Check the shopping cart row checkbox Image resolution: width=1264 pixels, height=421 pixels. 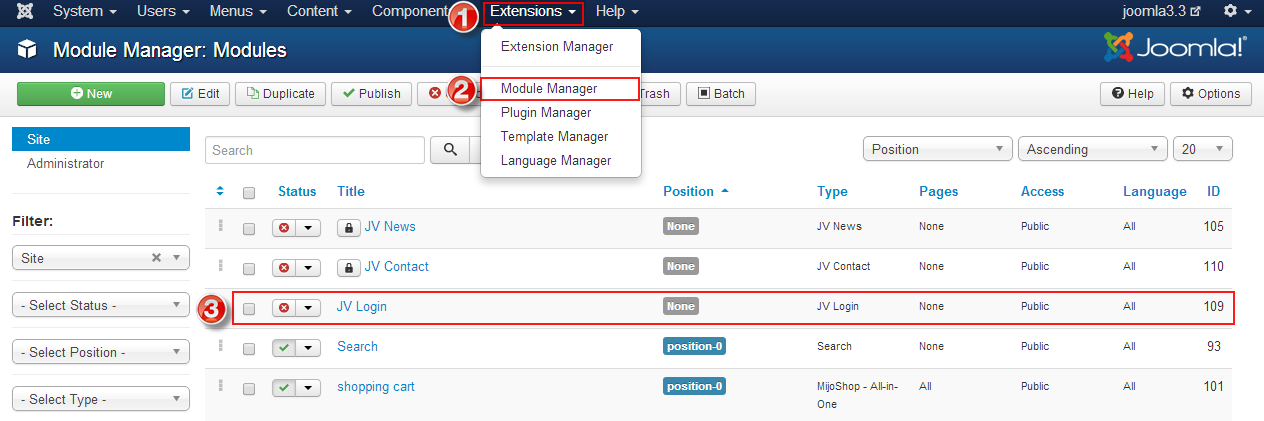click(249, 389)
